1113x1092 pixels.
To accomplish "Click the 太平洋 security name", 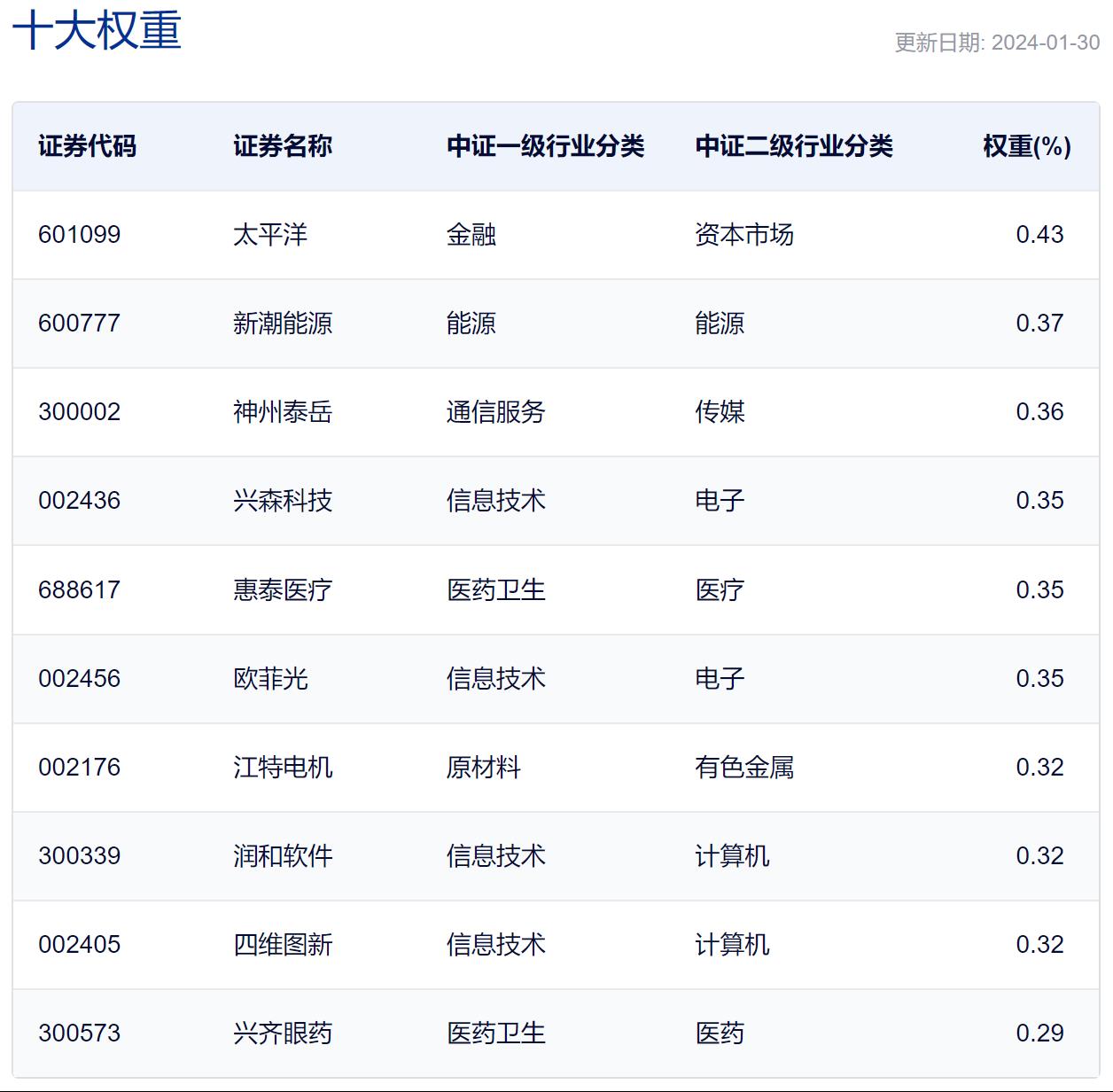I will pos(269,235).
